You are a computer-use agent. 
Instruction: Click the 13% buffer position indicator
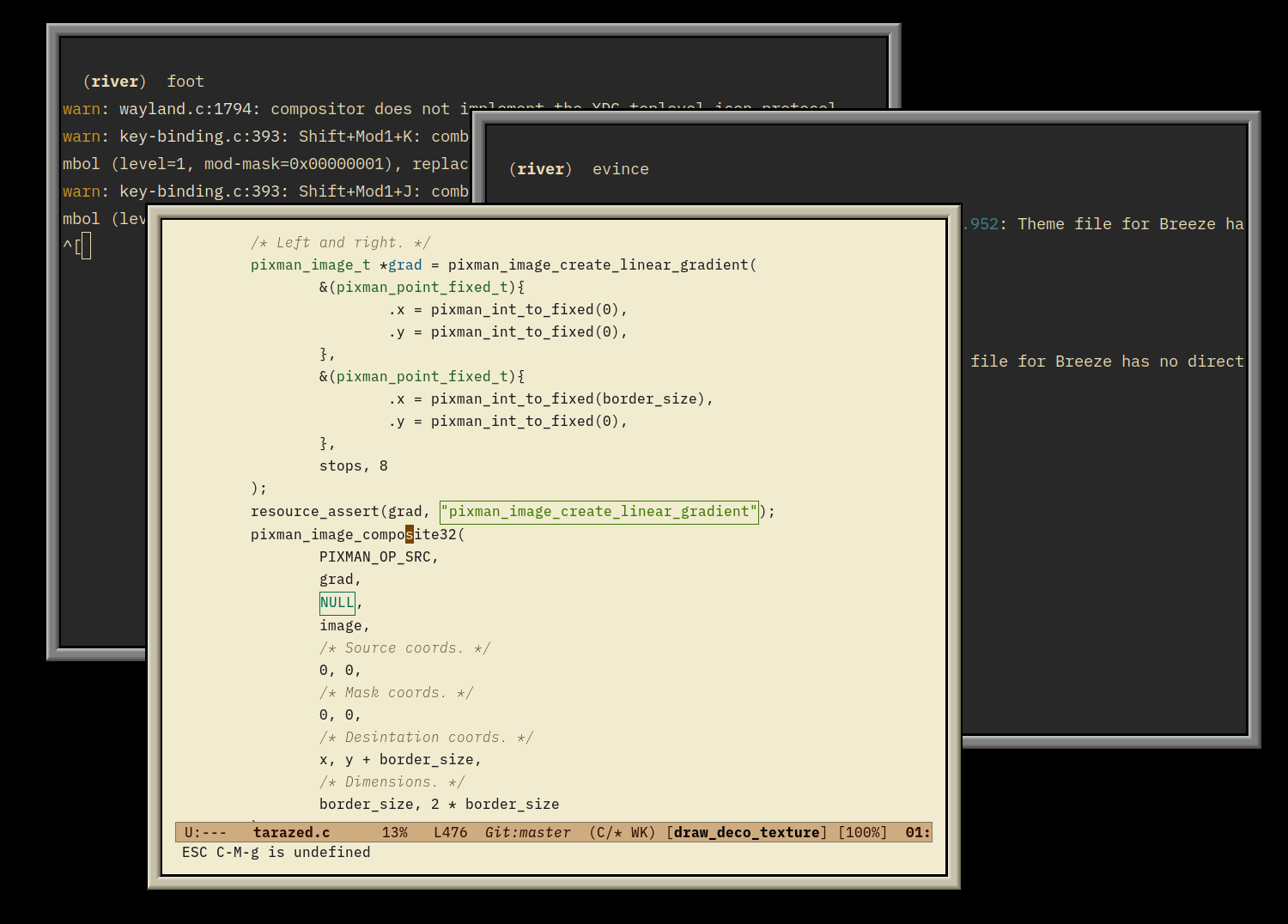394,832
